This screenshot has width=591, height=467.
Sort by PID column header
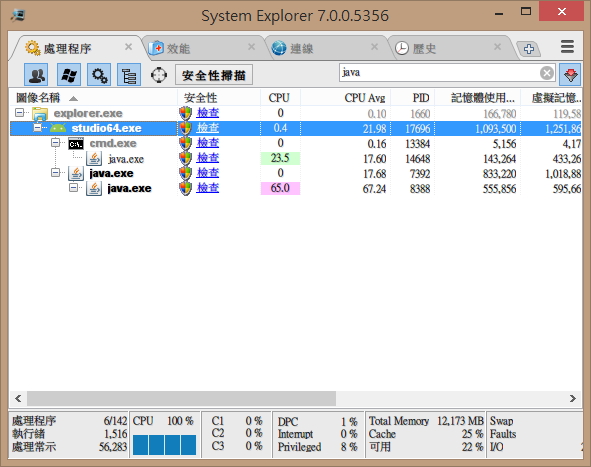(413, 98)
